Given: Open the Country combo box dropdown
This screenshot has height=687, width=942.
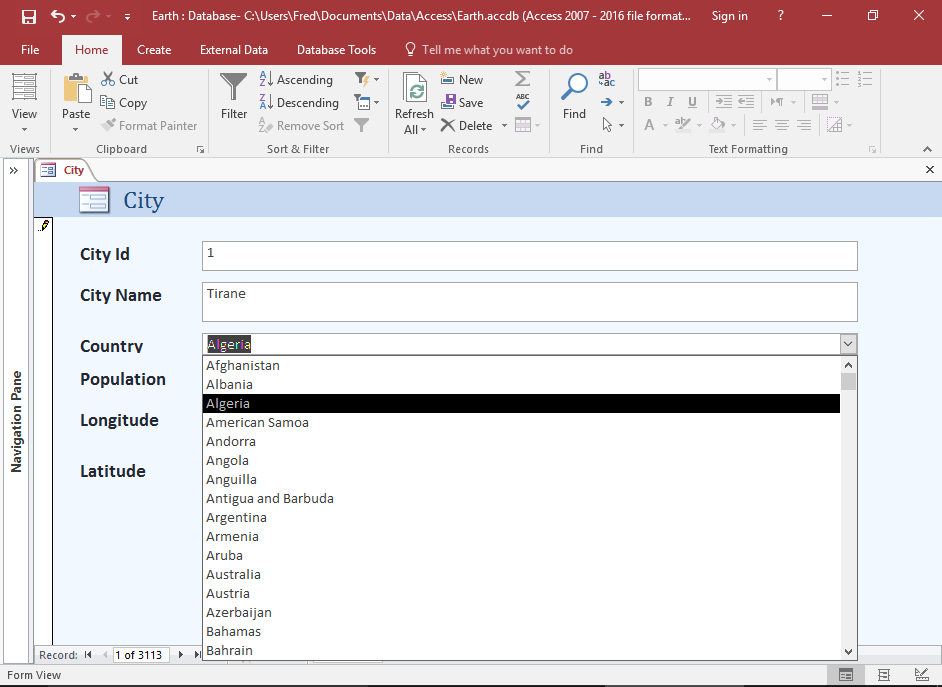Looking at the screenshot, I should point(848,343).
